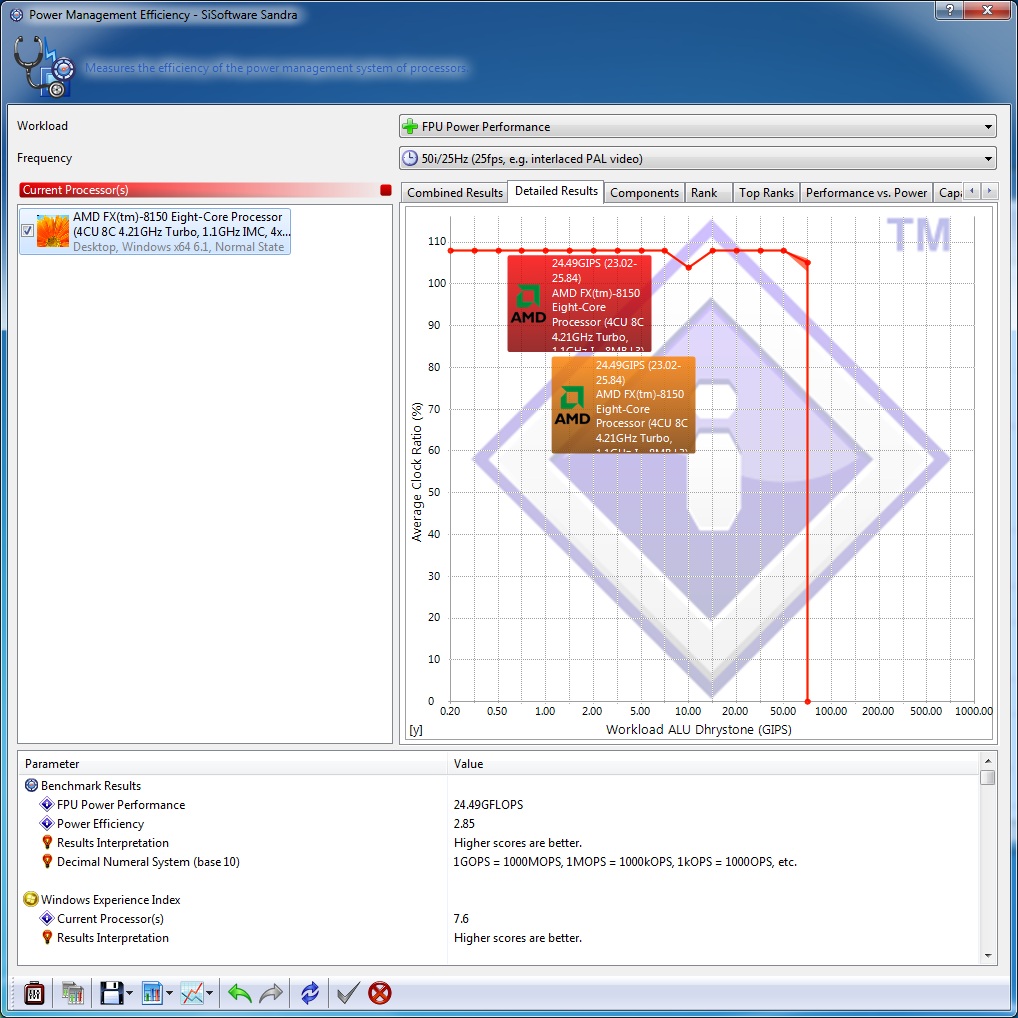The width and height of the screenshot is (1018, 1018).
Task: Click the Decimal Numeral System pin icon
Action: tap(47, 862)
